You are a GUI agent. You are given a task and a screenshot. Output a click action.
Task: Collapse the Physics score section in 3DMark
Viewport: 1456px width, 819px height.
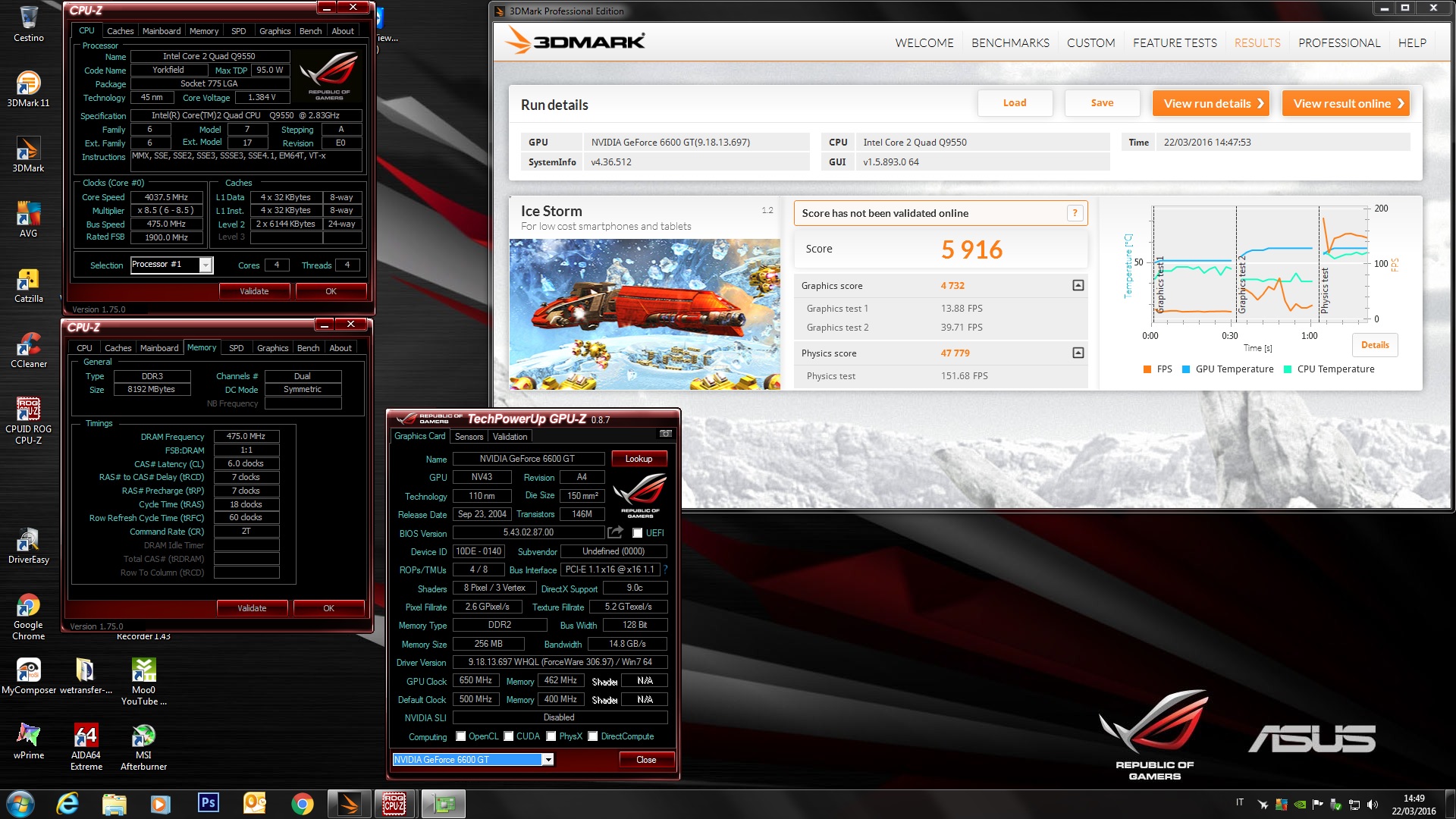point(1078,353)
